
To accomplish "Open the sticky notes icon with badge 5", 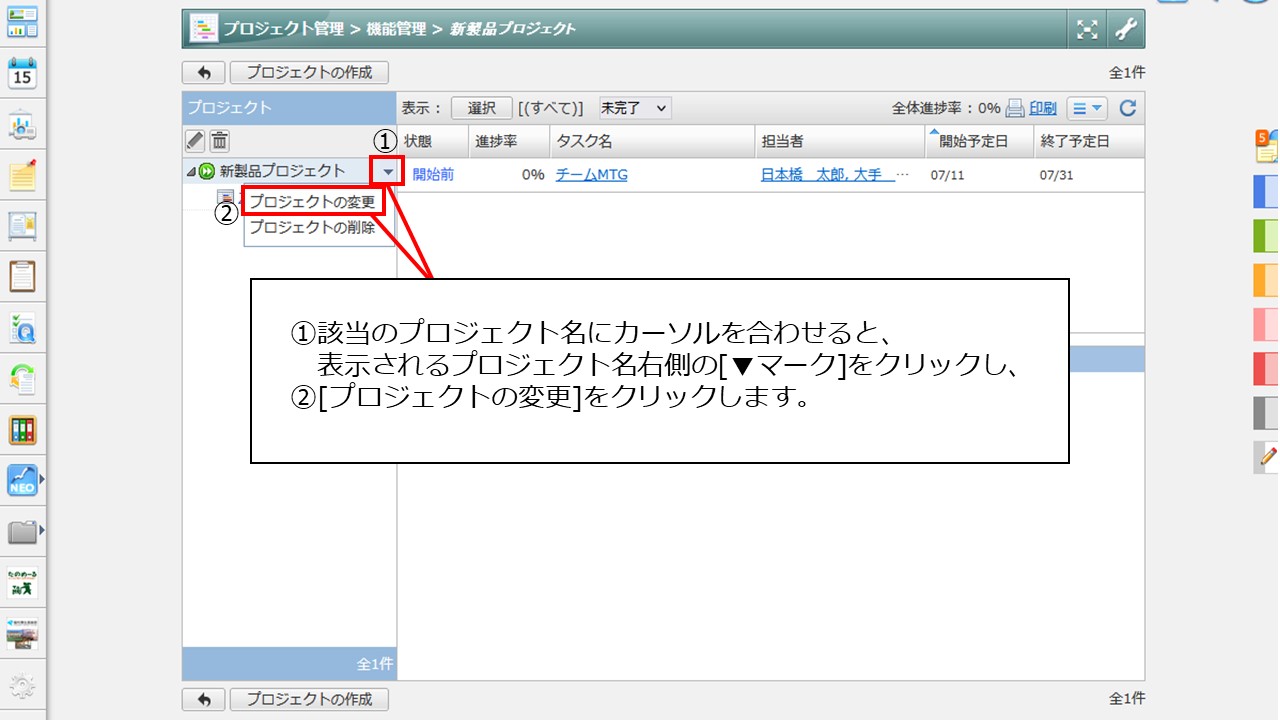I will (x=1267, y=146).
